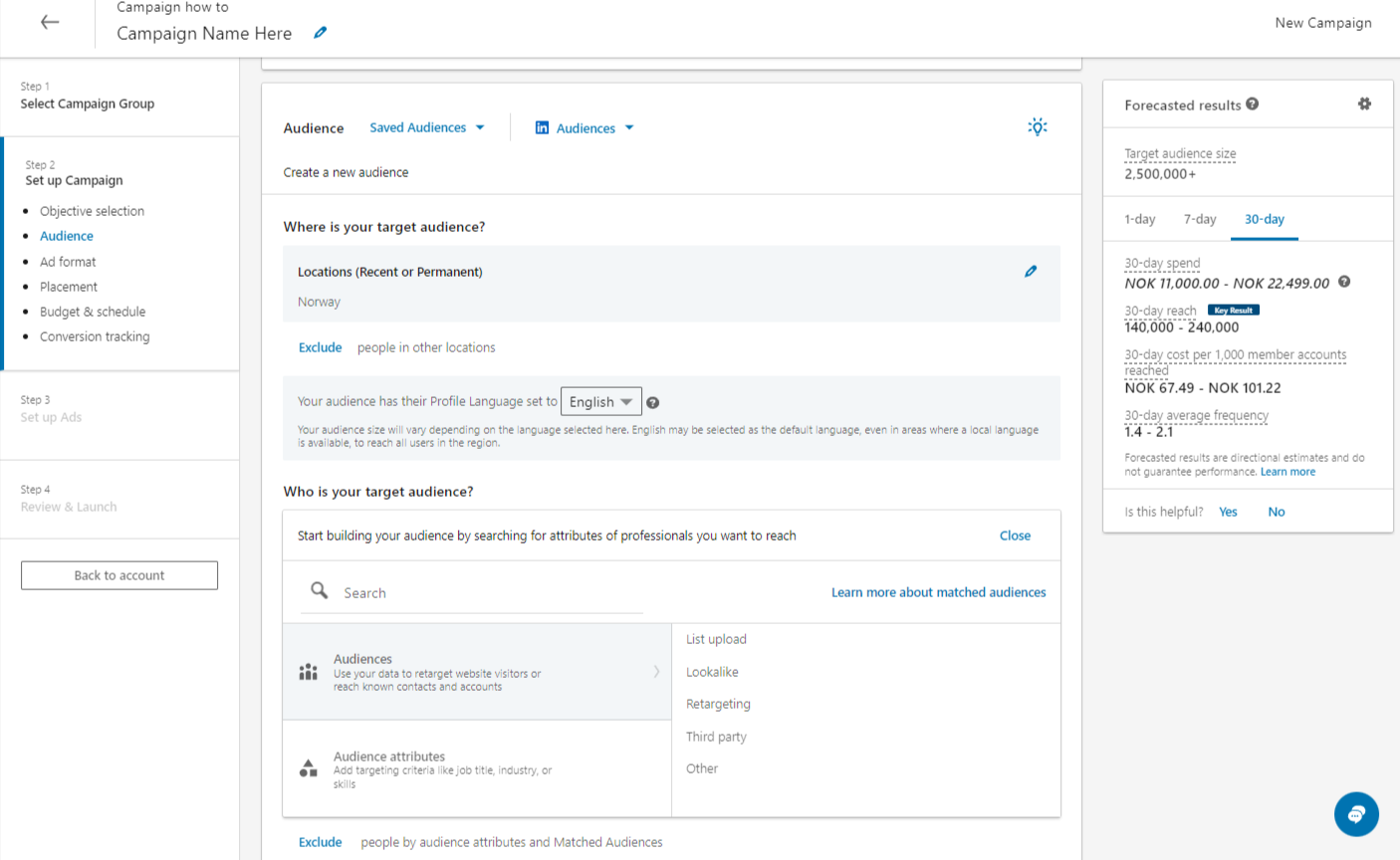
Task: Click the Back to account button
Action: pyautogui.click(x=118, y=575)
